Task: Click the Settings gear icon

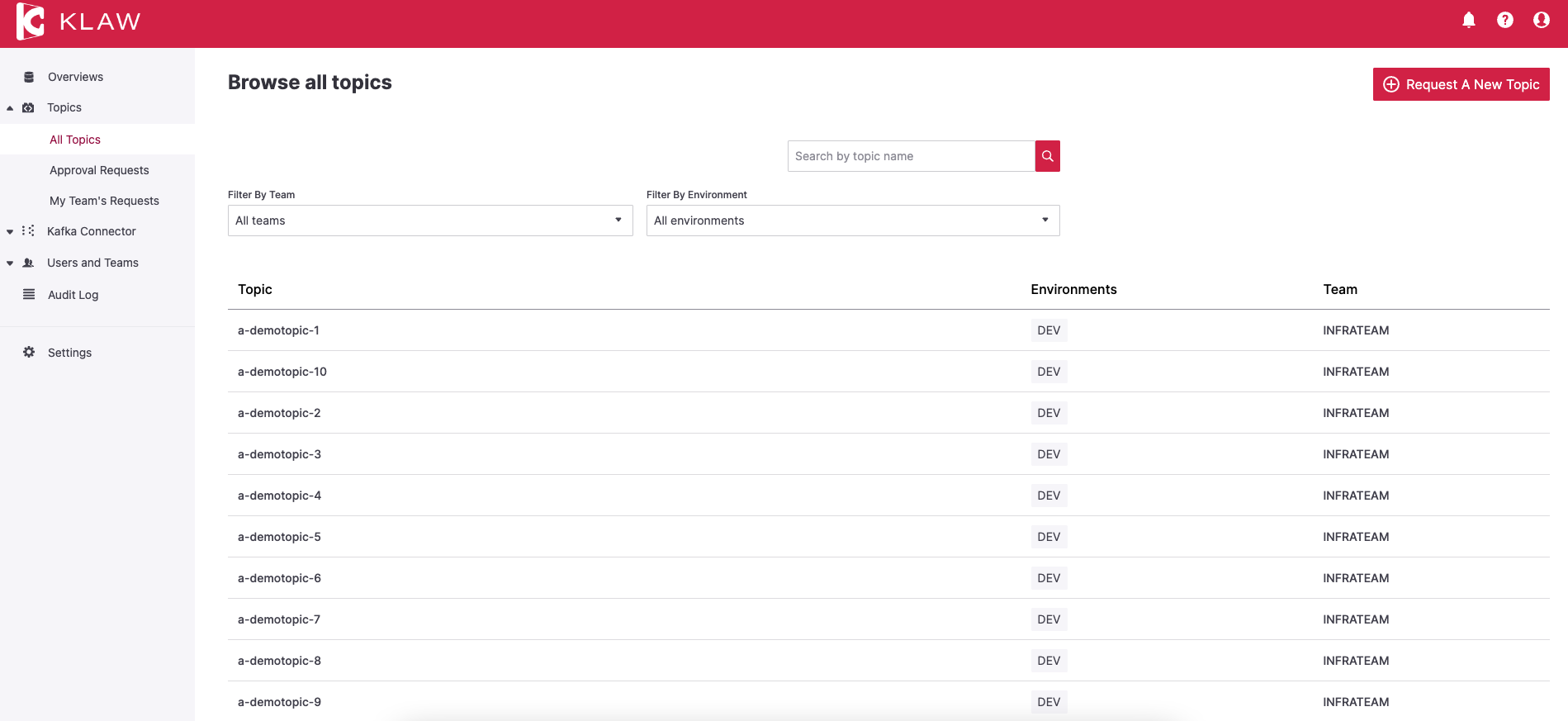Action: point(29,353)
